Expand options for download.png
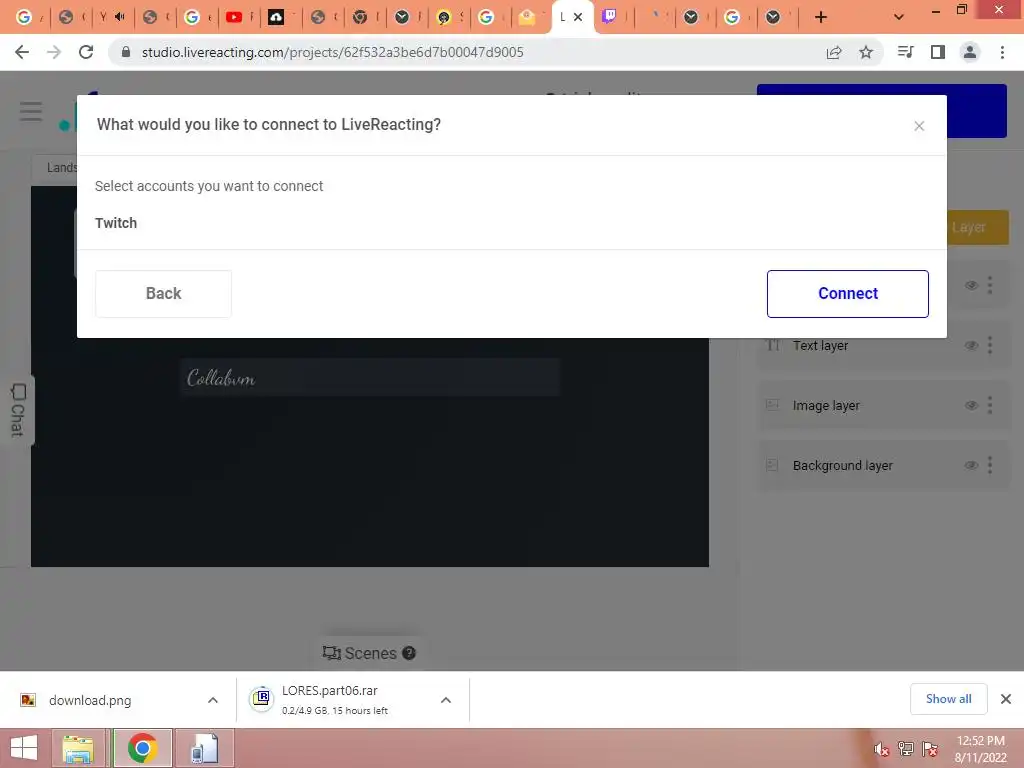 213,700
